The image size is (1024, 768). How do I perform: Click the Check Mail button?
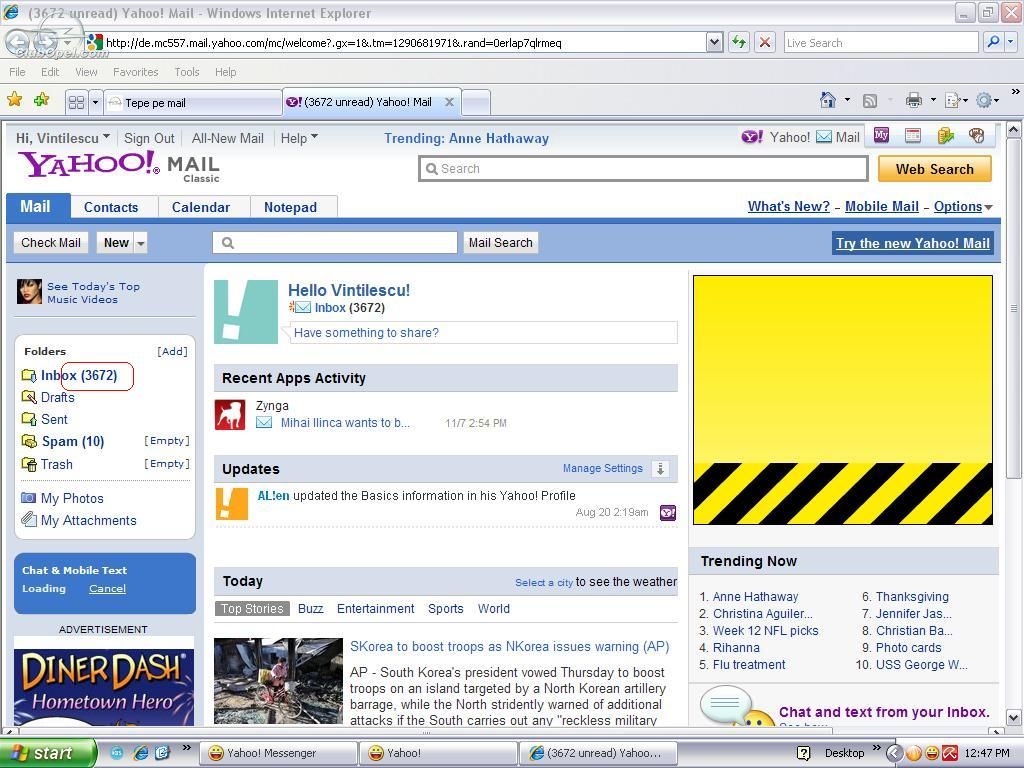(51, 243)
